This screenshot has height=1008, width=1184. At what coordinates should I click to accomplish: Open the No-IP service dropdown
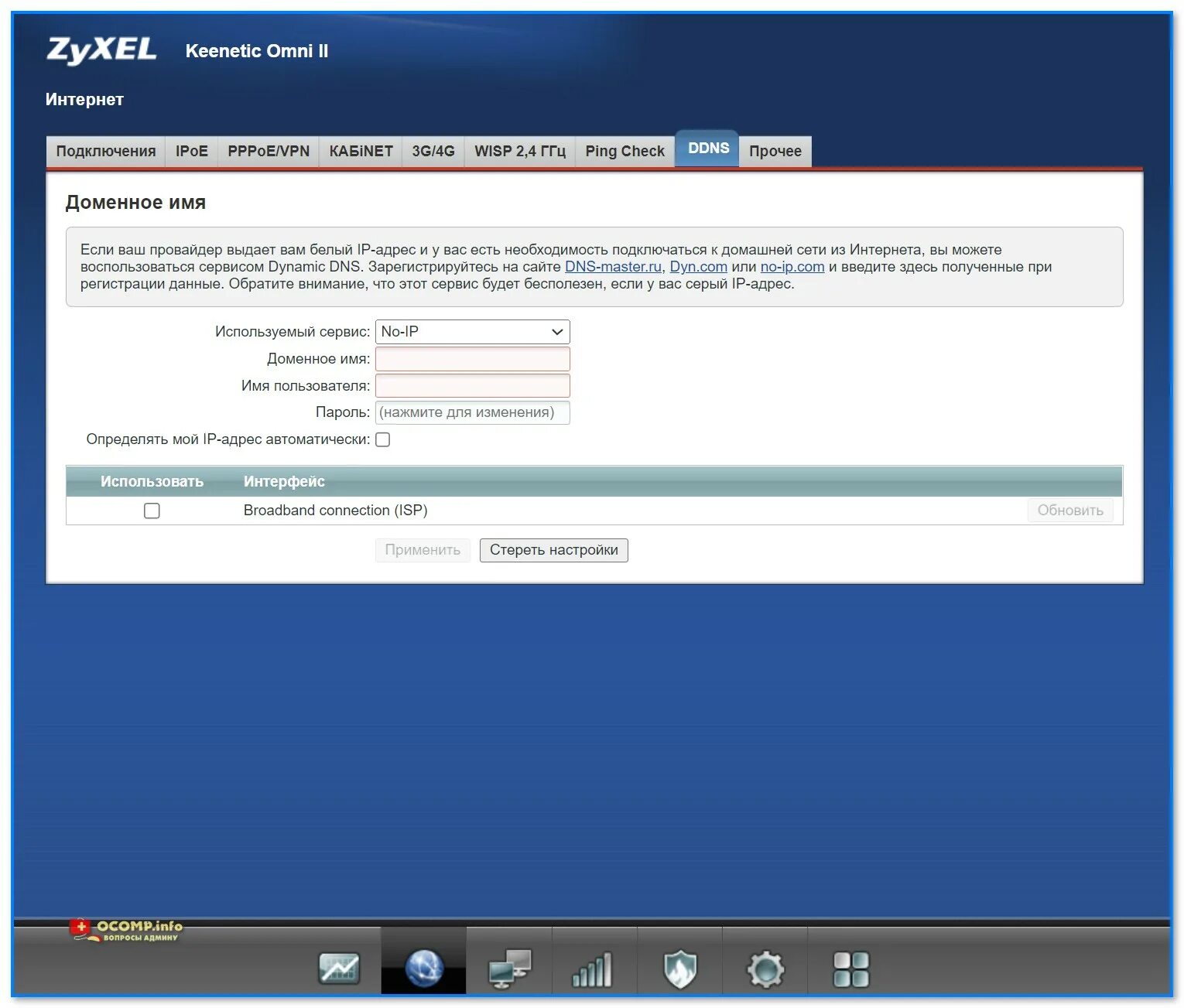pyautogui.click(x=472, y=332)
